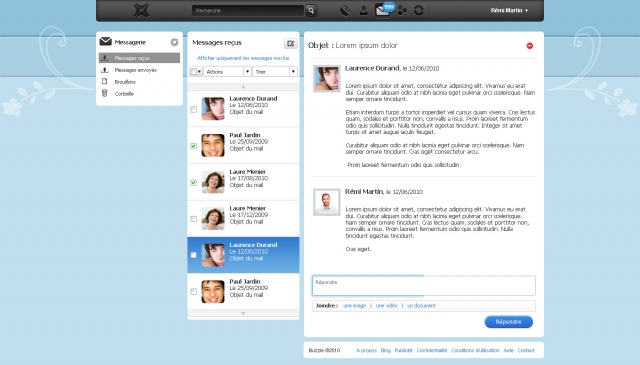640x365 pixels.
Task: Uncheck Laure Menier 17/08/2010 checkbox
Action: tap(193, 182)
